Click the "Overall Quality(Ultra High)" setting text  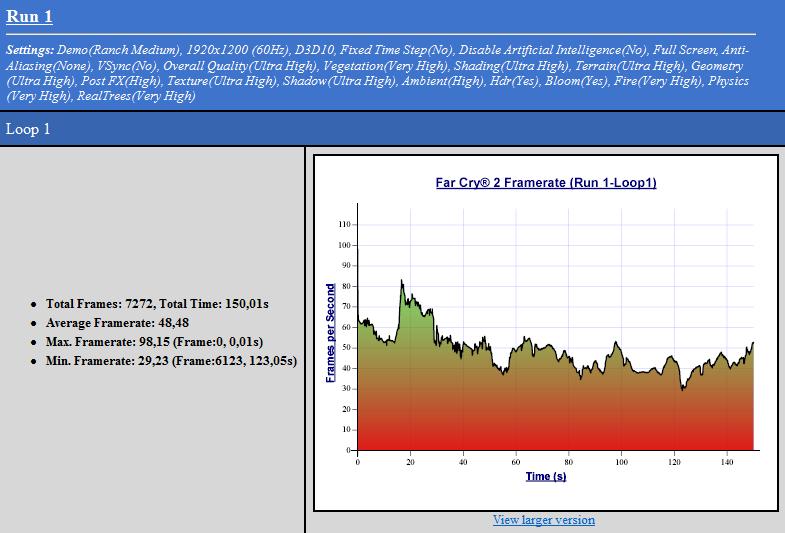coord(240,66)
